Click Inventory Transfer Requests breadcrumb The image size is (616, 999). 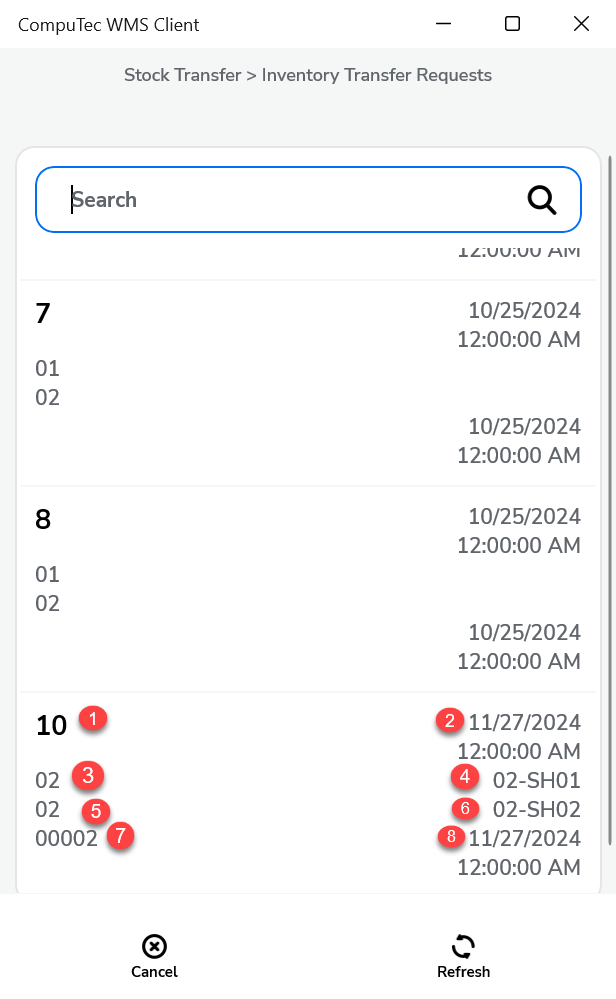pyautogui.click(x=375, y=74)
